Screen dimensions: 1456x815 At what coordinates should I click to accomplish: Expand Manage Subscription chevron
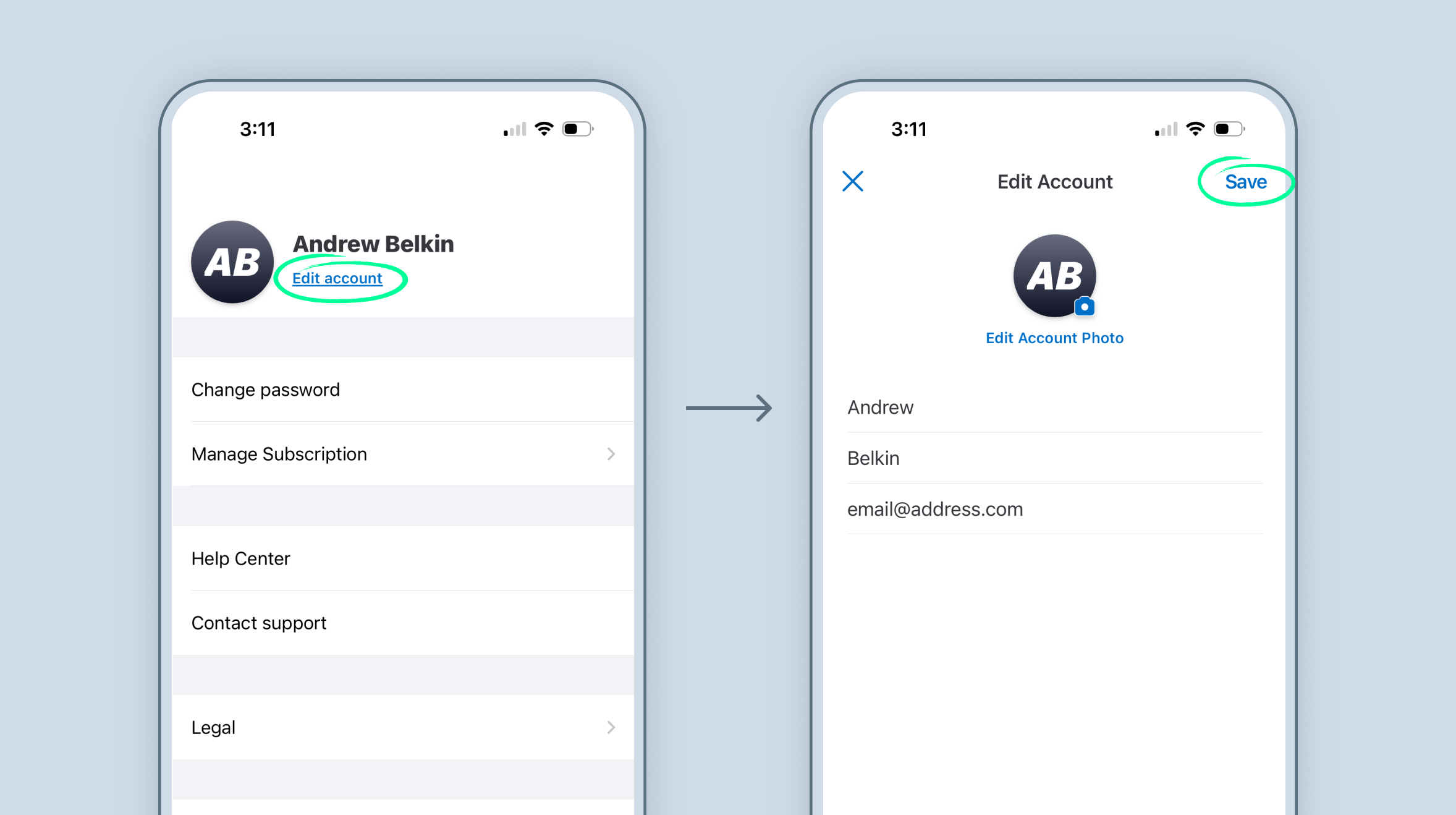click(611, 454)
